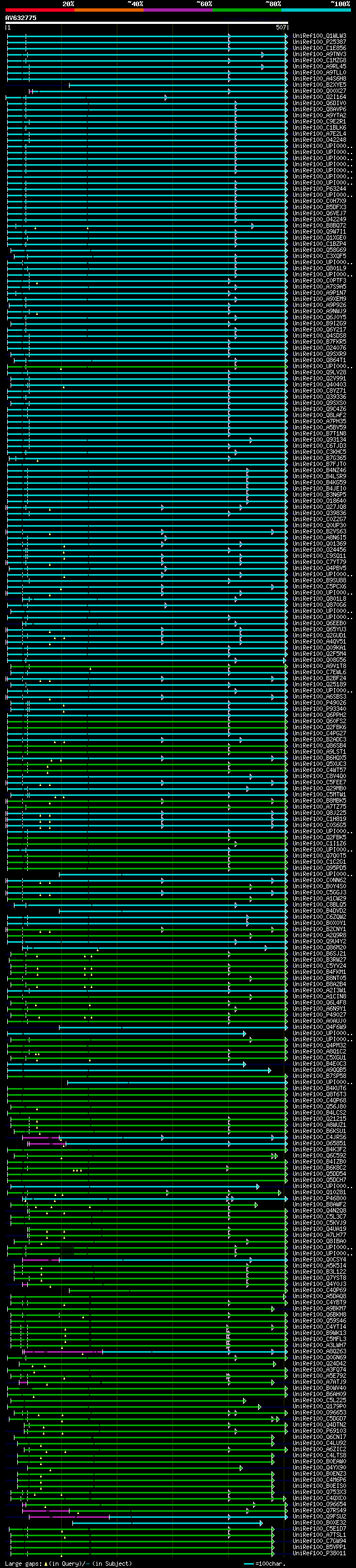Screen dimensions: 356x1568
Task: Select hit UniRef100_A4QV51
Action: point(319,641)
